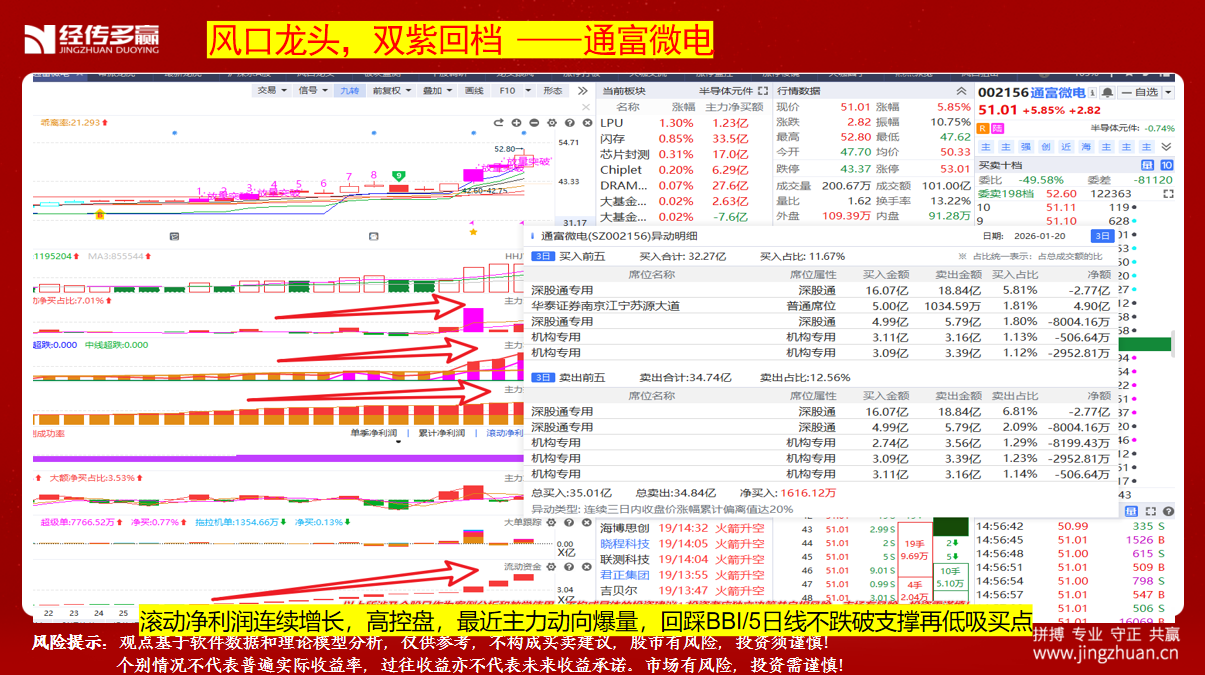Click the alert bell icon beside 通富微电
The image size is (1205, 675).
tap(1106, 92)
